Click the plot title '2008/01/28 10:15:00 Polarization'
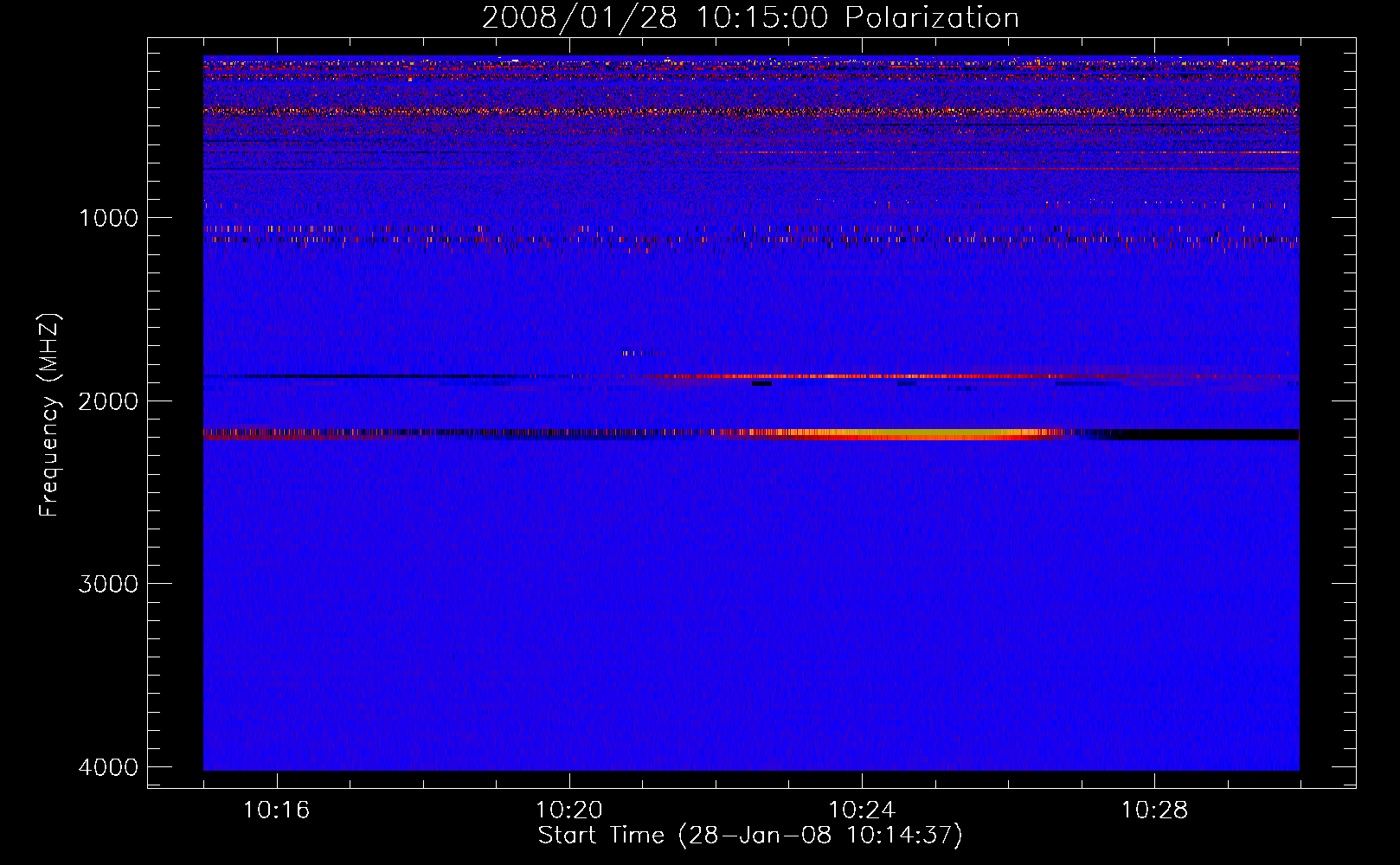The height and width of the screenshot is (865, 1400). [750, 18]
